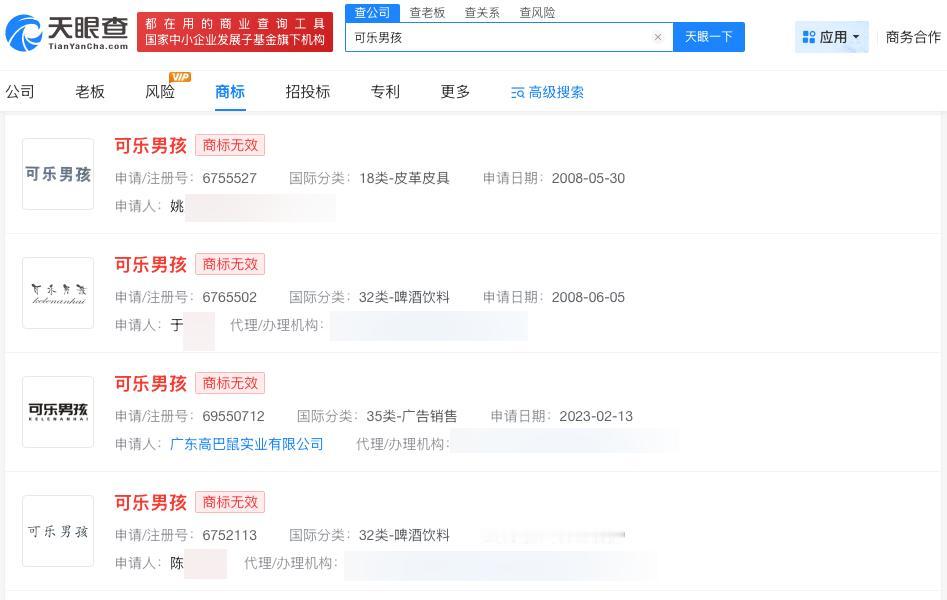The width and height of the screenshot is (947, 600).
Task: Click application date 2023-02-13
Action: coord(596,416)
